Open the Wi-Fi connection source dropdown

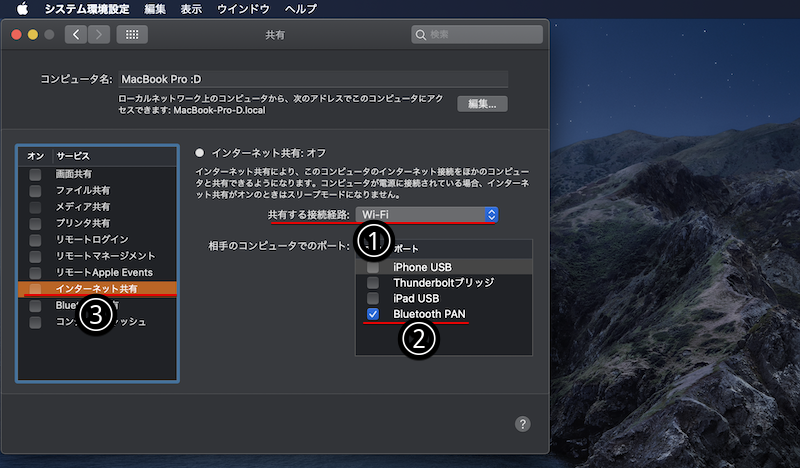pos(427,215)
